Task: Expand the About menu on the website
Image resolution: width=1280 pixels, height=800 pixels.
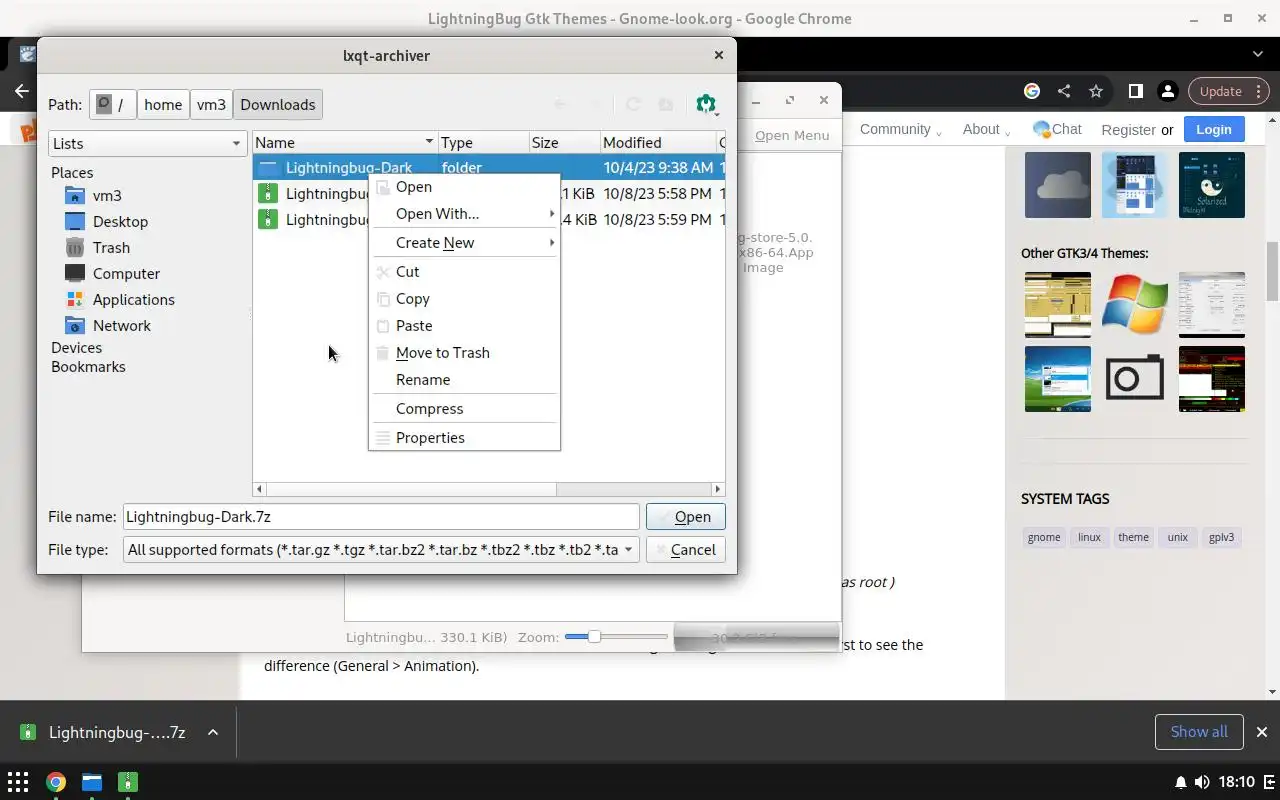Action: pyautogui.click(x=986, y=129)
